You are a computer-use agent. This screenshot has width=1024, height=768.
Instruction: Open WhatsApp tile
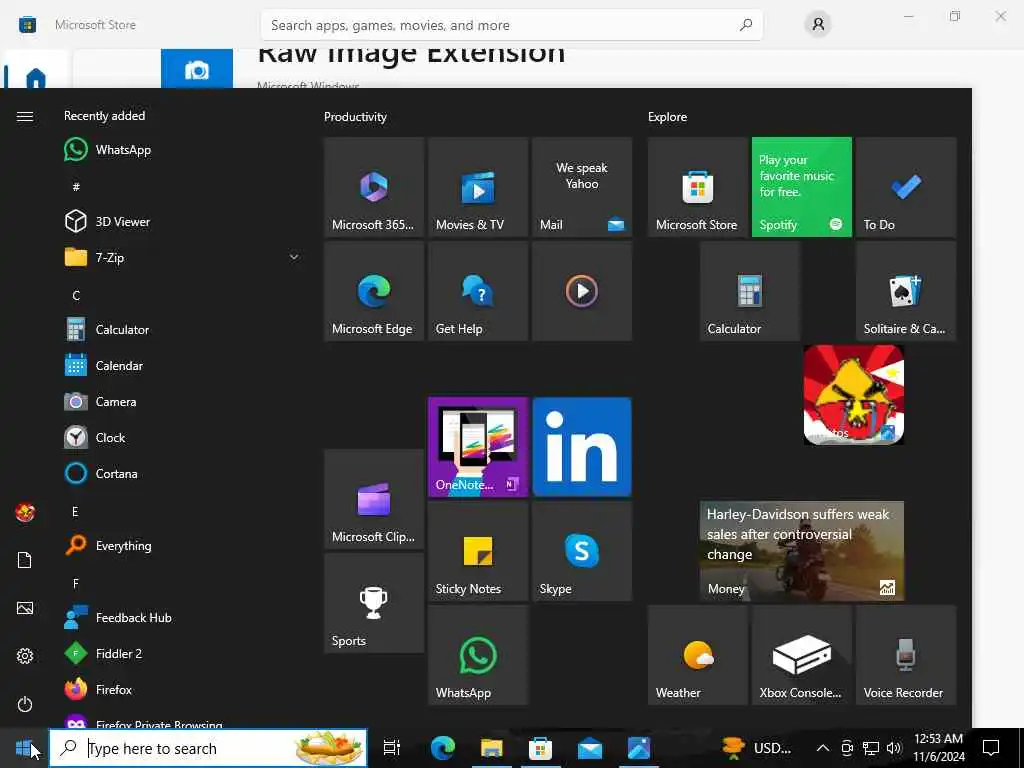click(478, 655)
